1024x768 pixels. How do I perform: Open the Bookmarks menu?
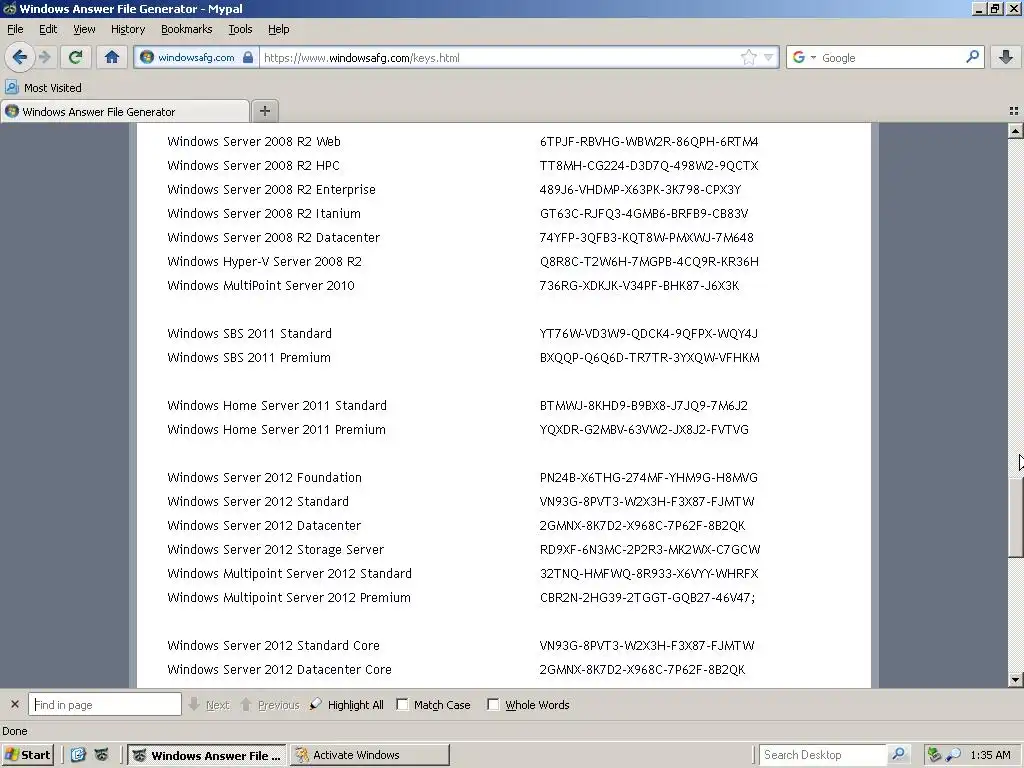click(x=186, y=29)
